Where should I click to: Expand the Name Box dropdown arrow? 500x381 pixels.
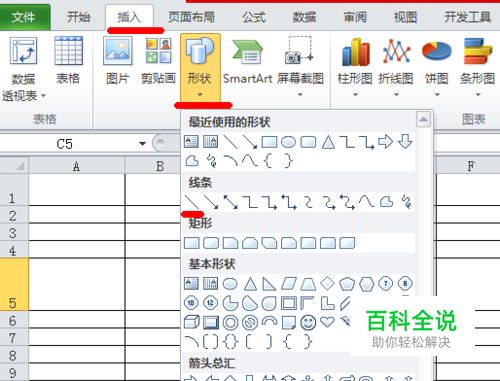pyautogui.click(x=142, y=144)
